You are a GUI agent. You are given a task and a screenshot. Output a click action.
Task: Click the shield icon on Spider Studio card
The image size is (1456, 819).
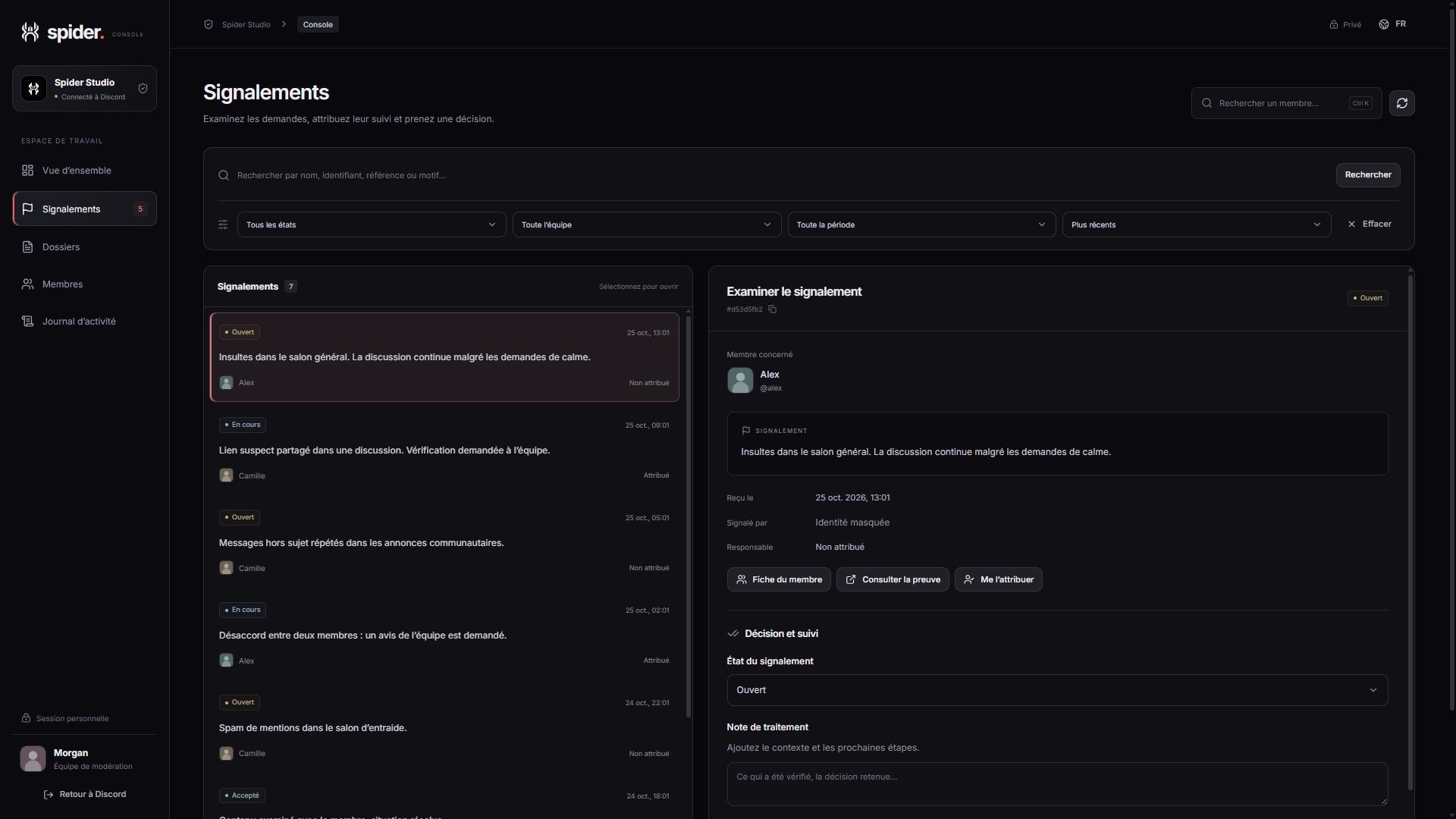(143, 89)
